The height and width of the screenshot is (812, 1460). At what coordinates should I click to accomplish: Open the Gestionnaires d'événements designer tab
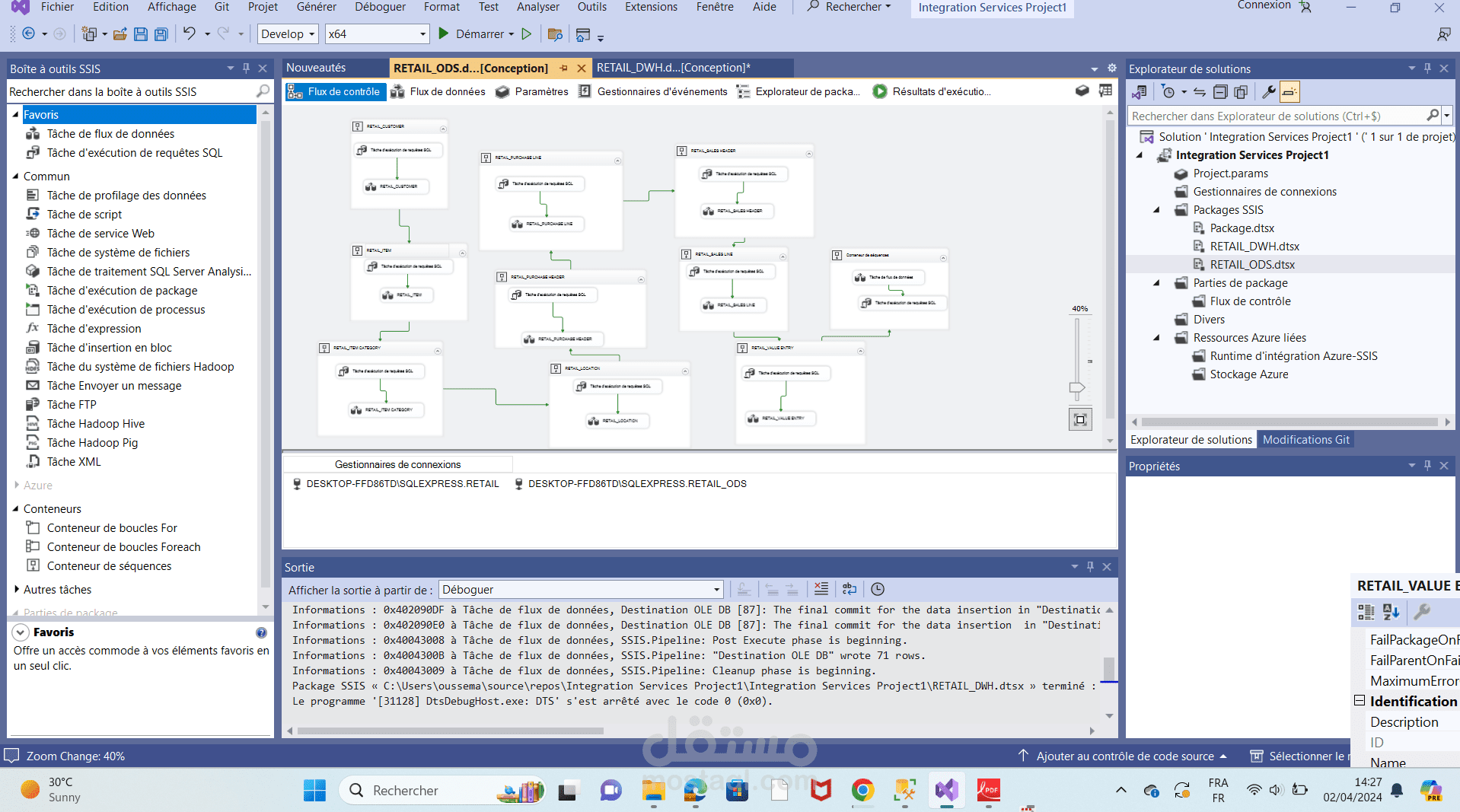[653, 91]
